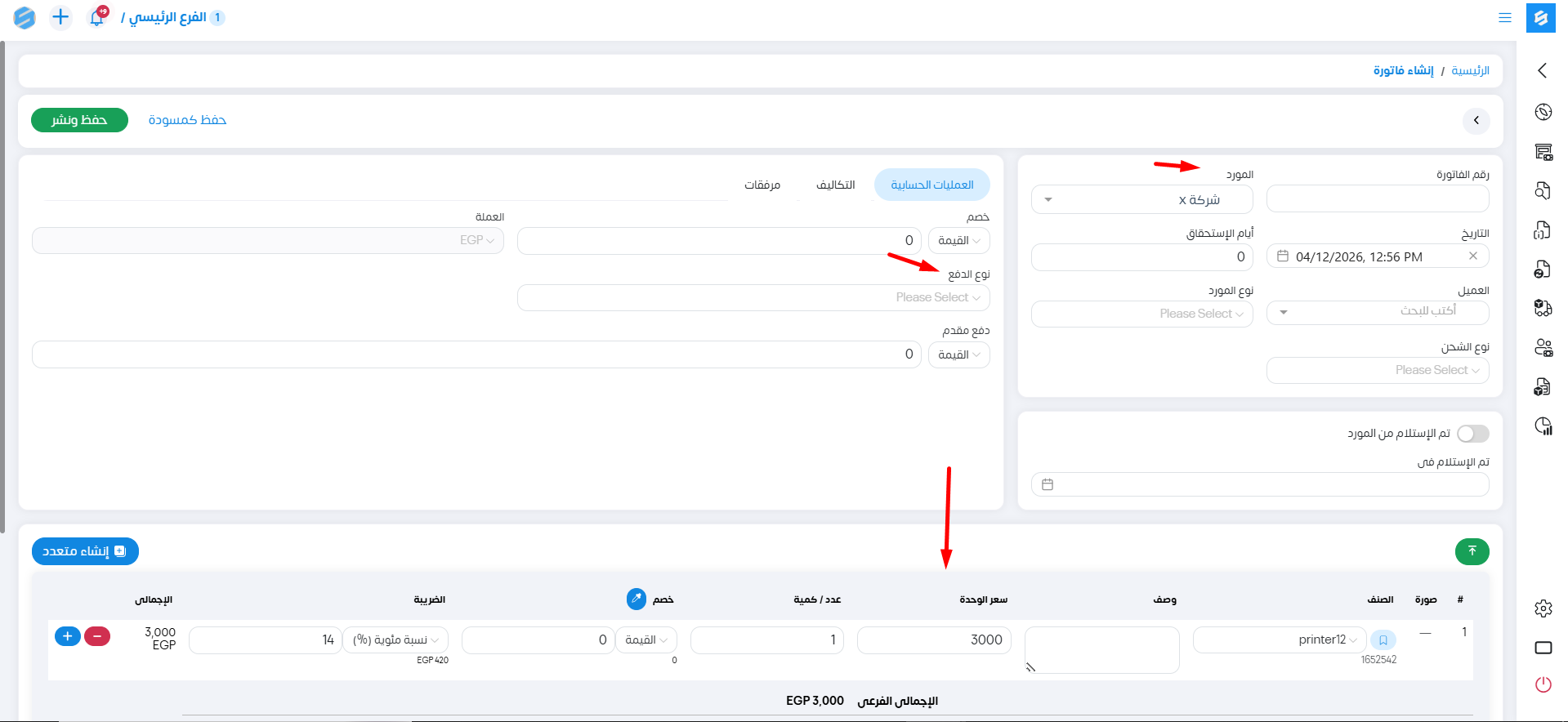Click the invoice number input field
This screenshot has height=722, width=1568.
1377,198
